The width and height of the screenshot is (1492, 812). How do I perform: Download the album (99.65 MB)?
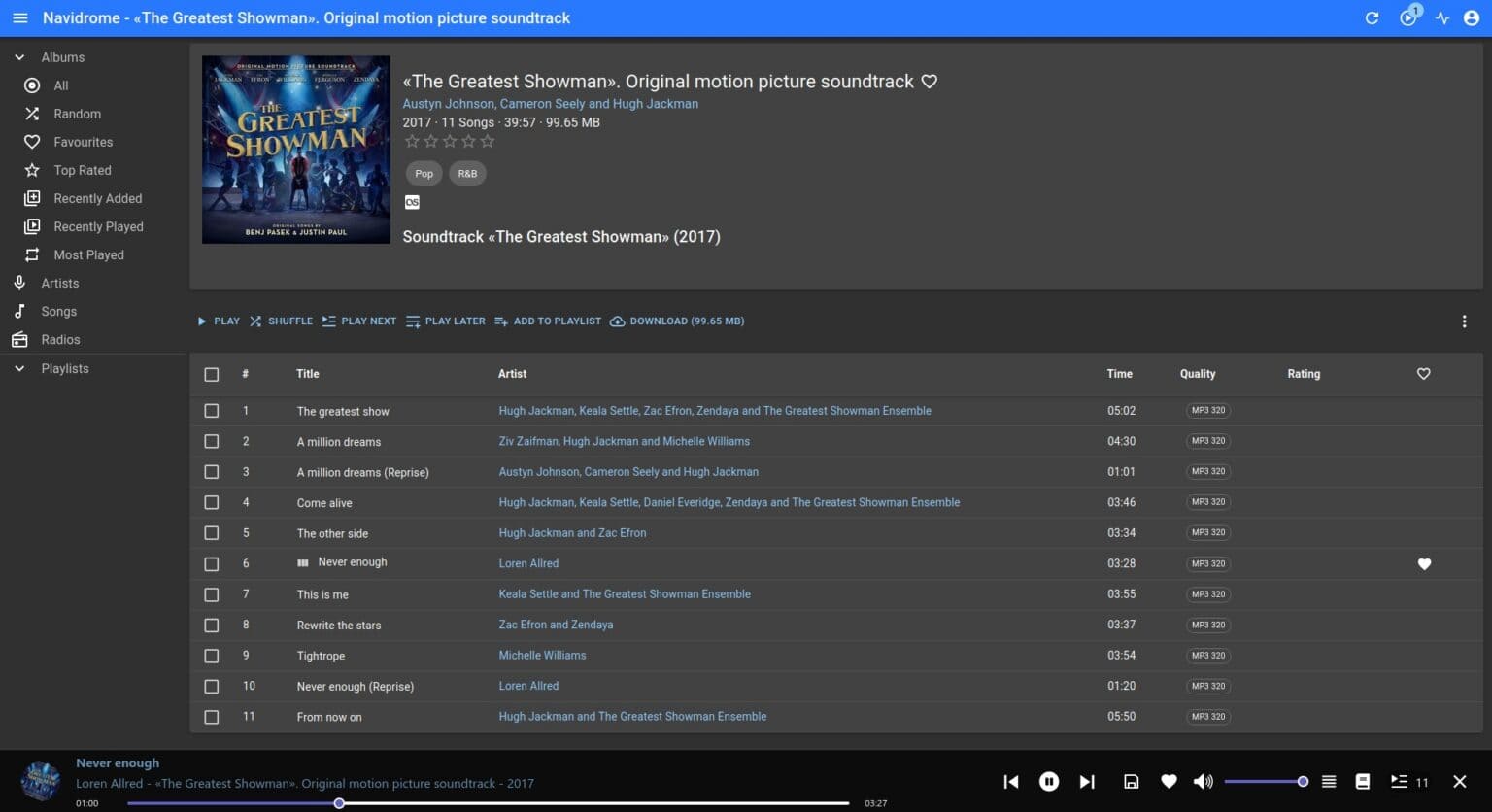[677, 321]
